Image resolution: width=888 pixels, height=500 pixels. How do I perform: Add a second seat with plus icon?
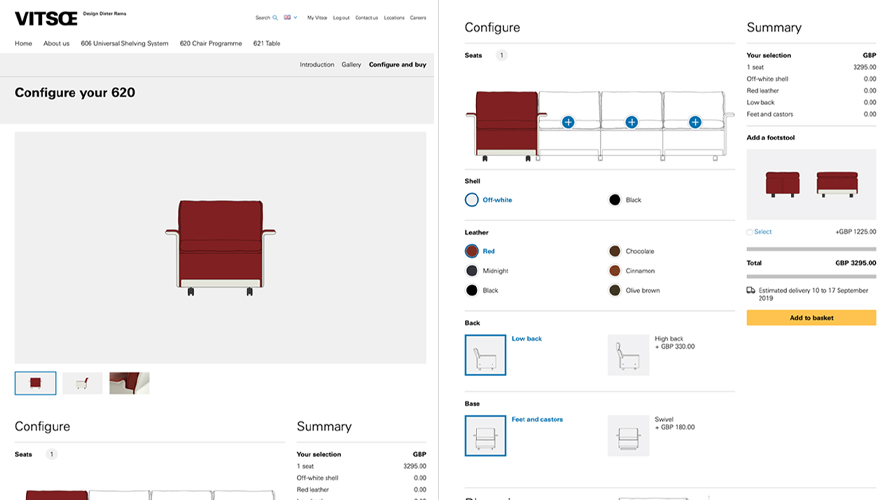(568, 122)
